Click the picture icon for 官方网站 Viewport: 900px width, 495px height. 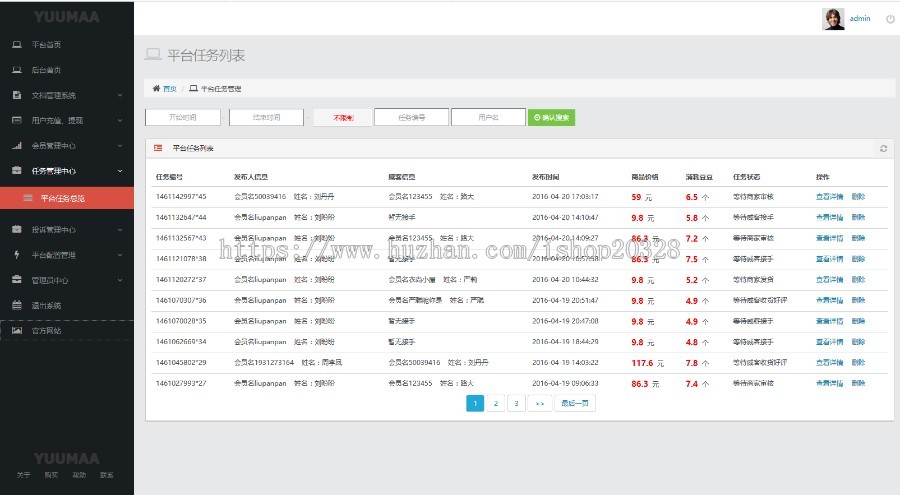[x=17, y=330]
